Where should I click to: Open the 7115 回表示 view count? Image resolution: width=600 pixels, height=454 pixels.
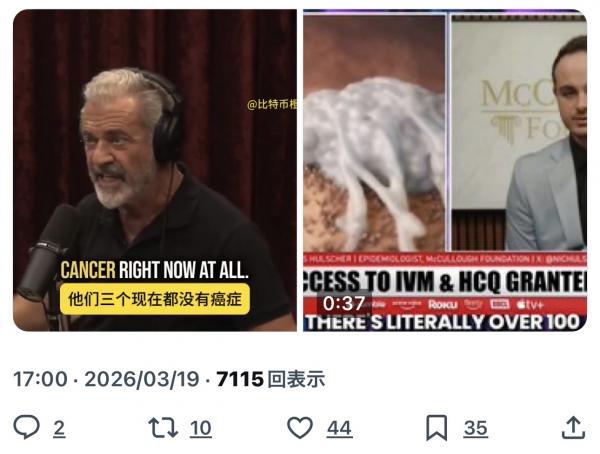point(271,379)
